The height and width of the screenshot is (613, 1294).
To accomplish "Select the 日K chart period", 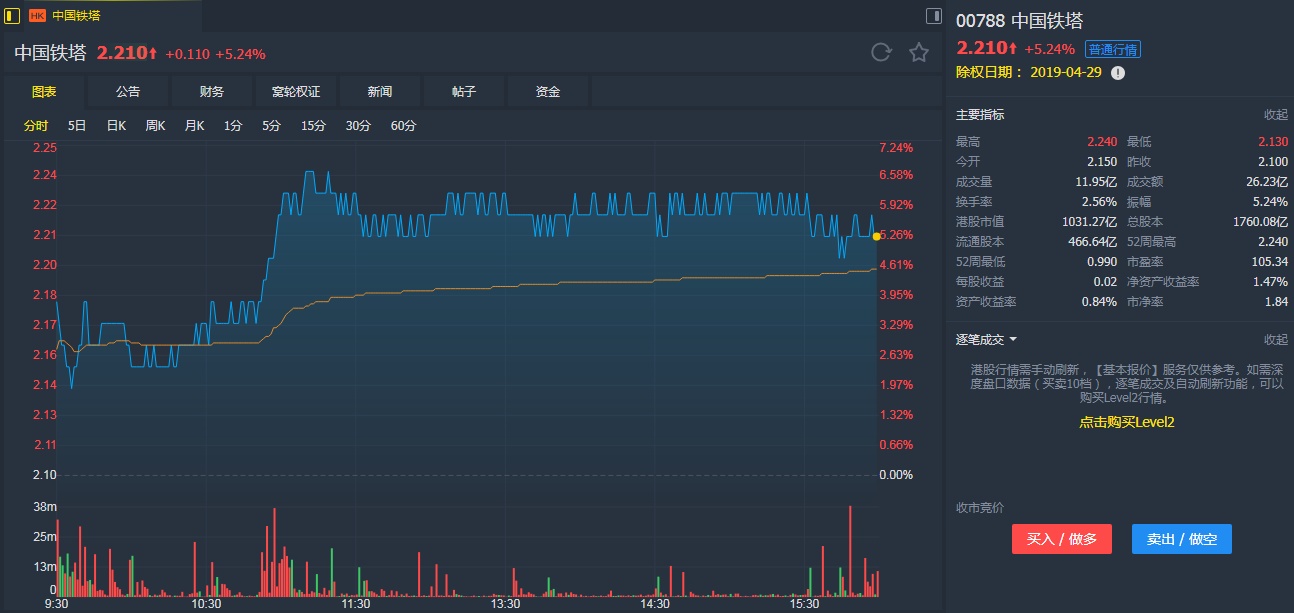I will point(116,126).
